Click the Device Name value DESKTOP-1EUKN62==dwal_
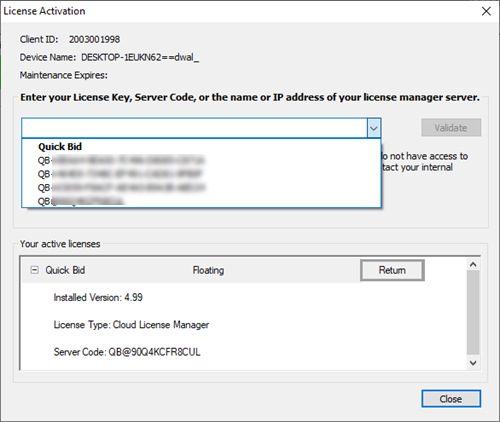 pos(140,57)
